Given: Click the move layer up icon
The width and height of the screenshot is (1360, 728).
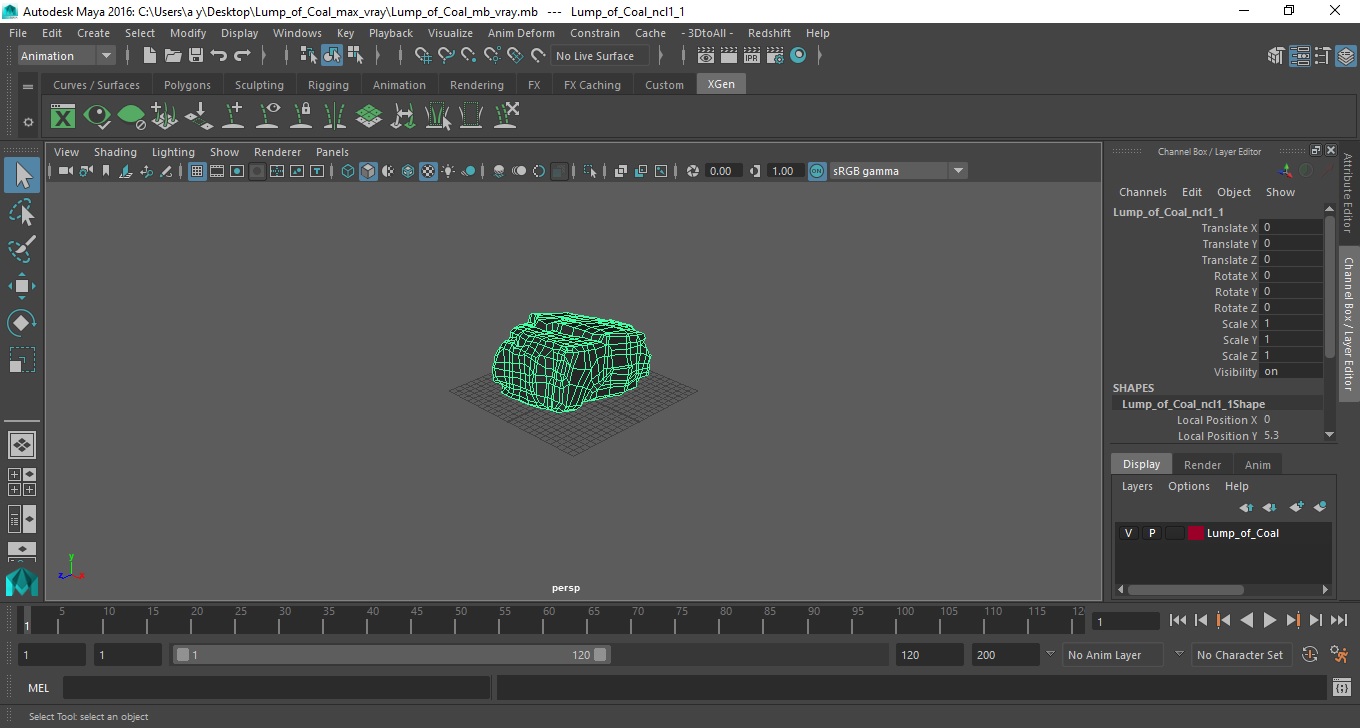Looking at the screenshot, I should click(x=1246, y=507).
